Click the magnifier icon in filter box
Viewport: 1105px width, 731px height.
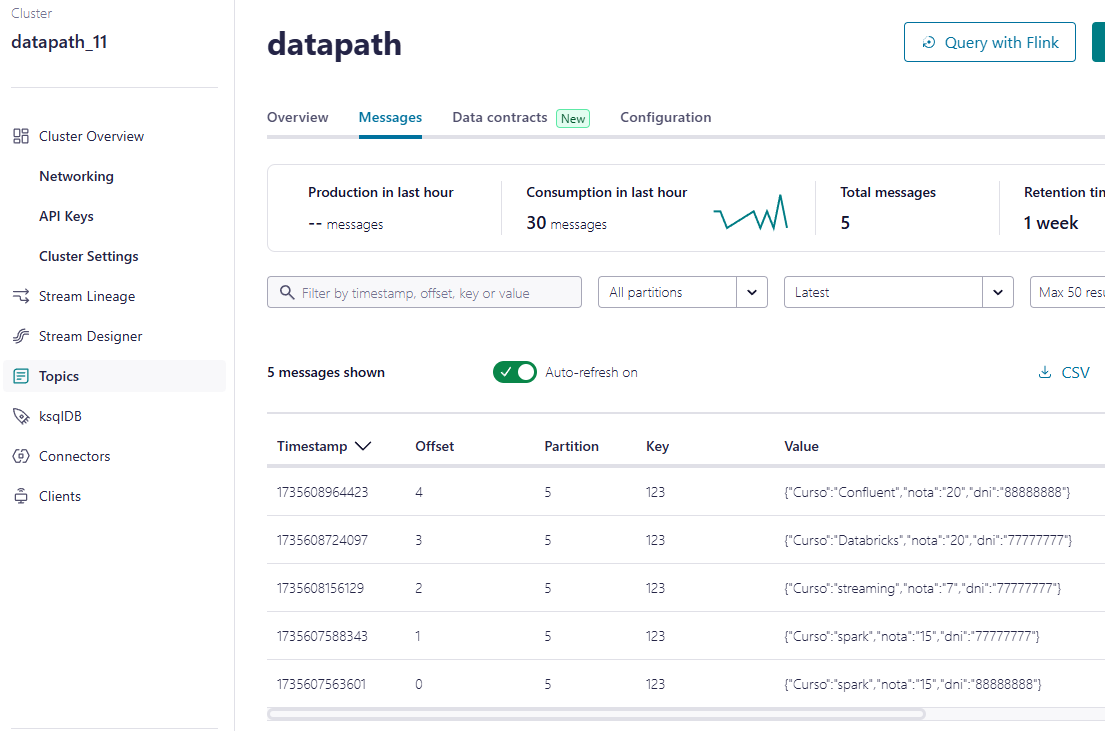coord(287,292)
